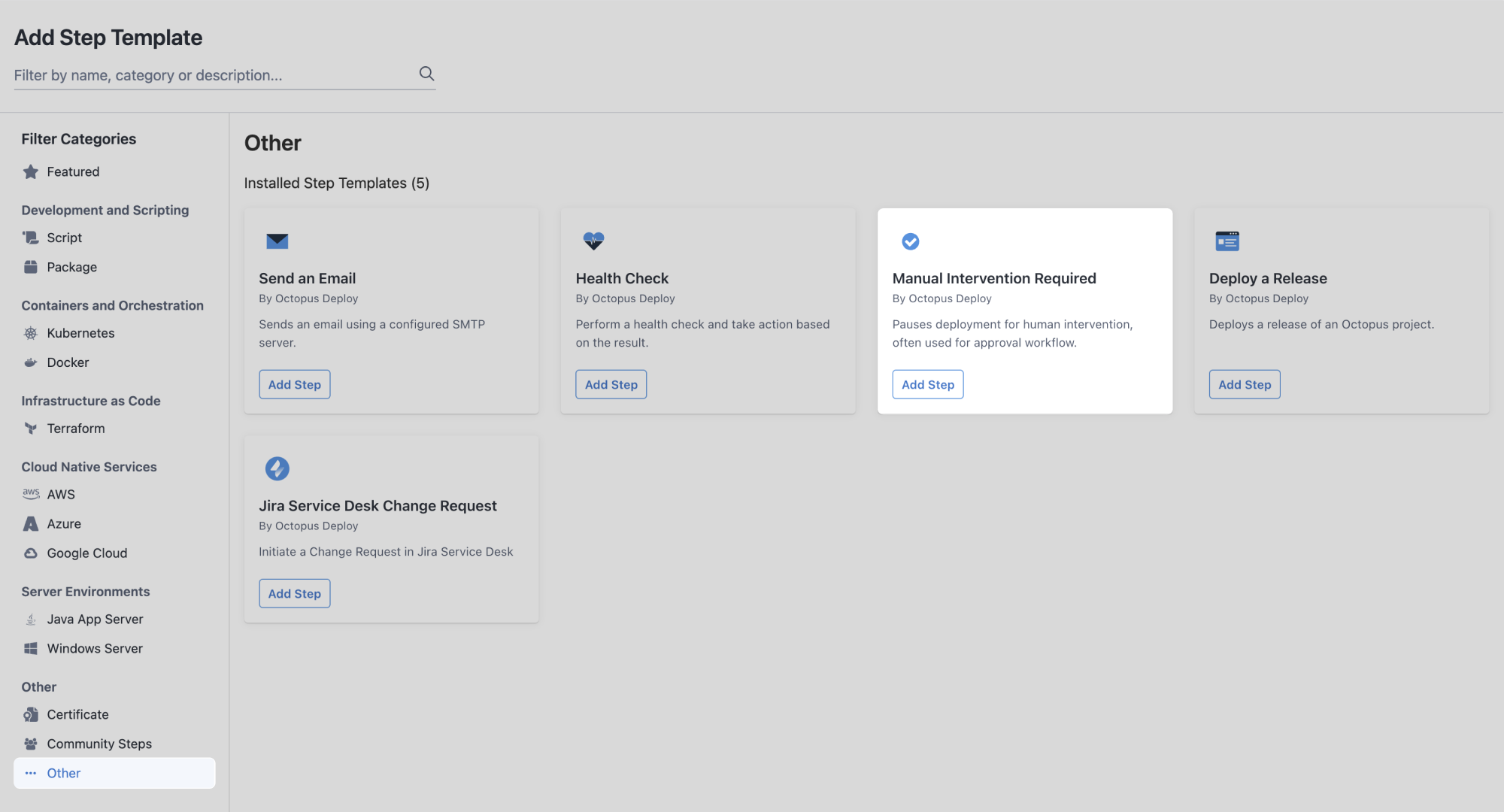Click 'Initiate a Change Request in Jira Service Desk'
Screen dimensions: 1504x812
[386, 552]
